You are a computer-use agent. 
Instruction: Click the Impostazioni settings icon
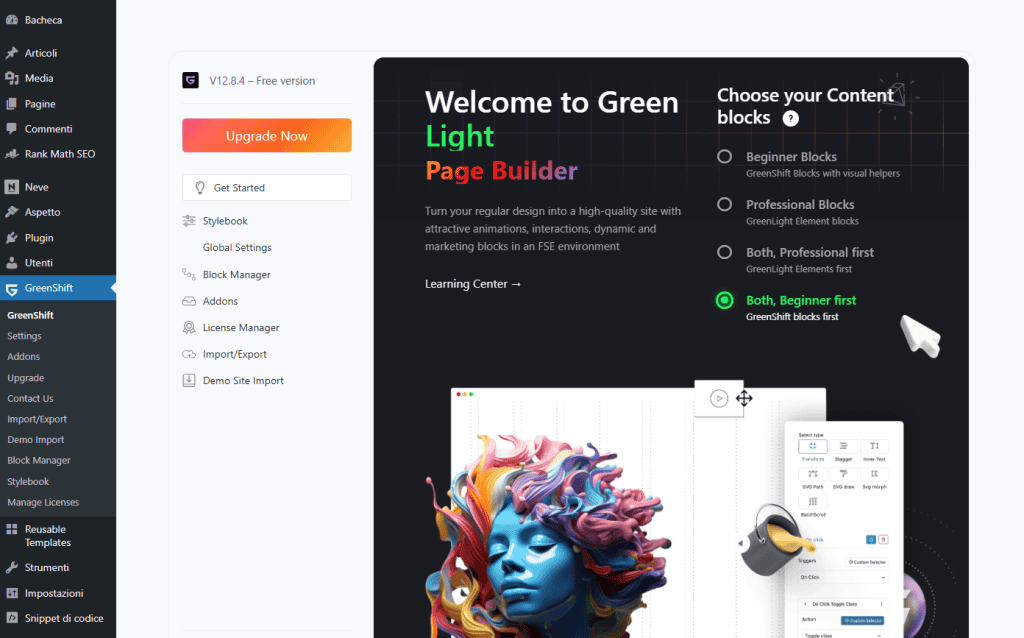(x=12, y=593)
